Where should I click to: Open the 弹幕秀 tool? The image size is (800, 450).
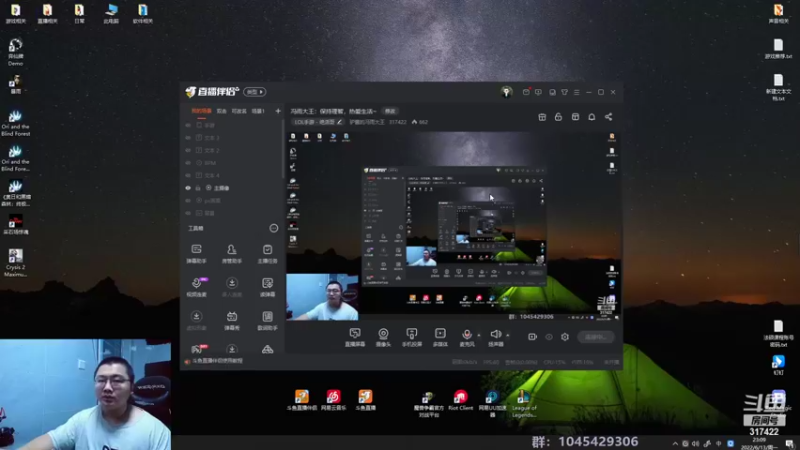click(x=232, y=320)
